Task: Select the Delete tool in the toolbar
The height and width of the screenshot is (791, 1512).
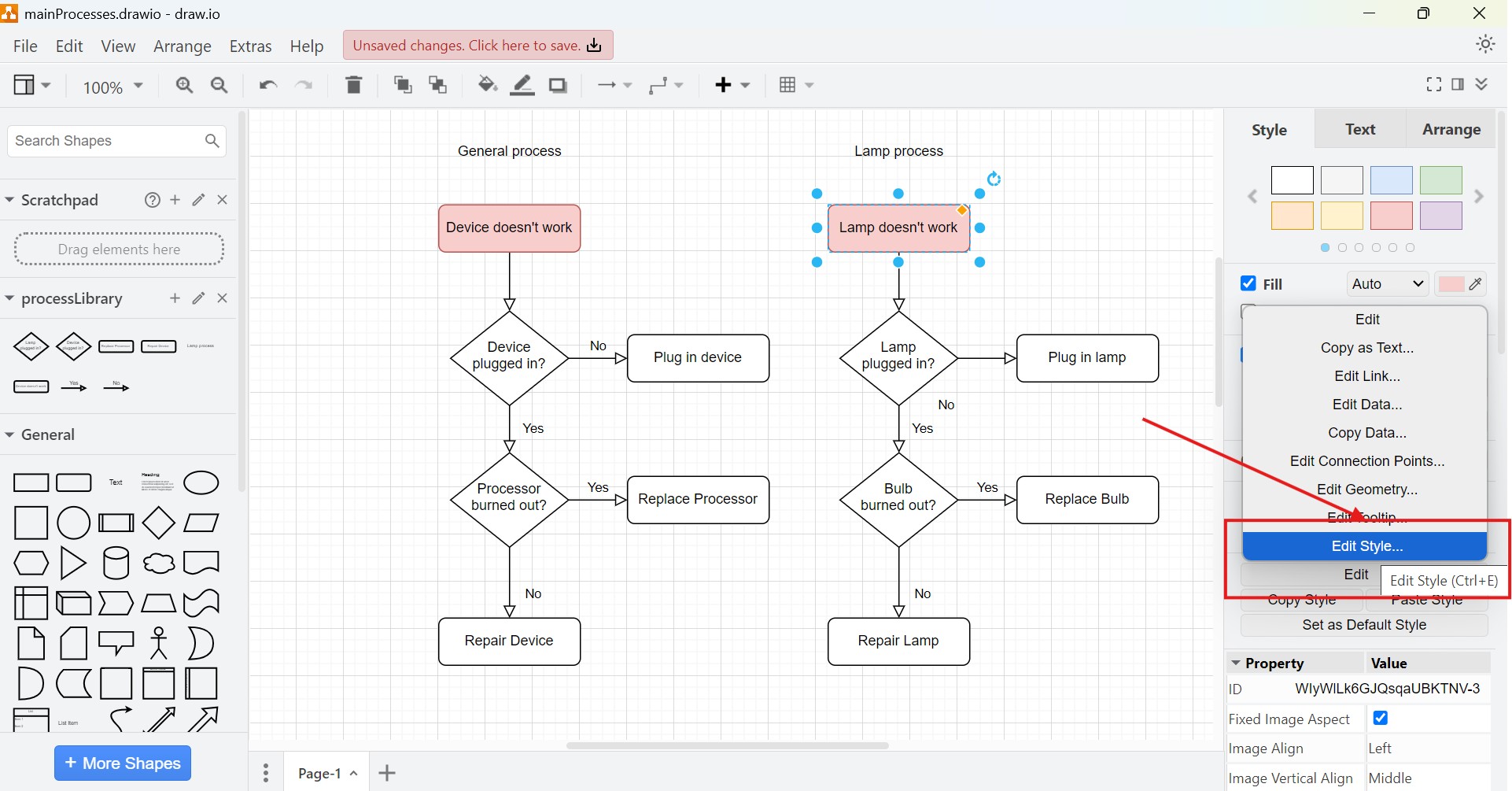Action: pos(353,85)
